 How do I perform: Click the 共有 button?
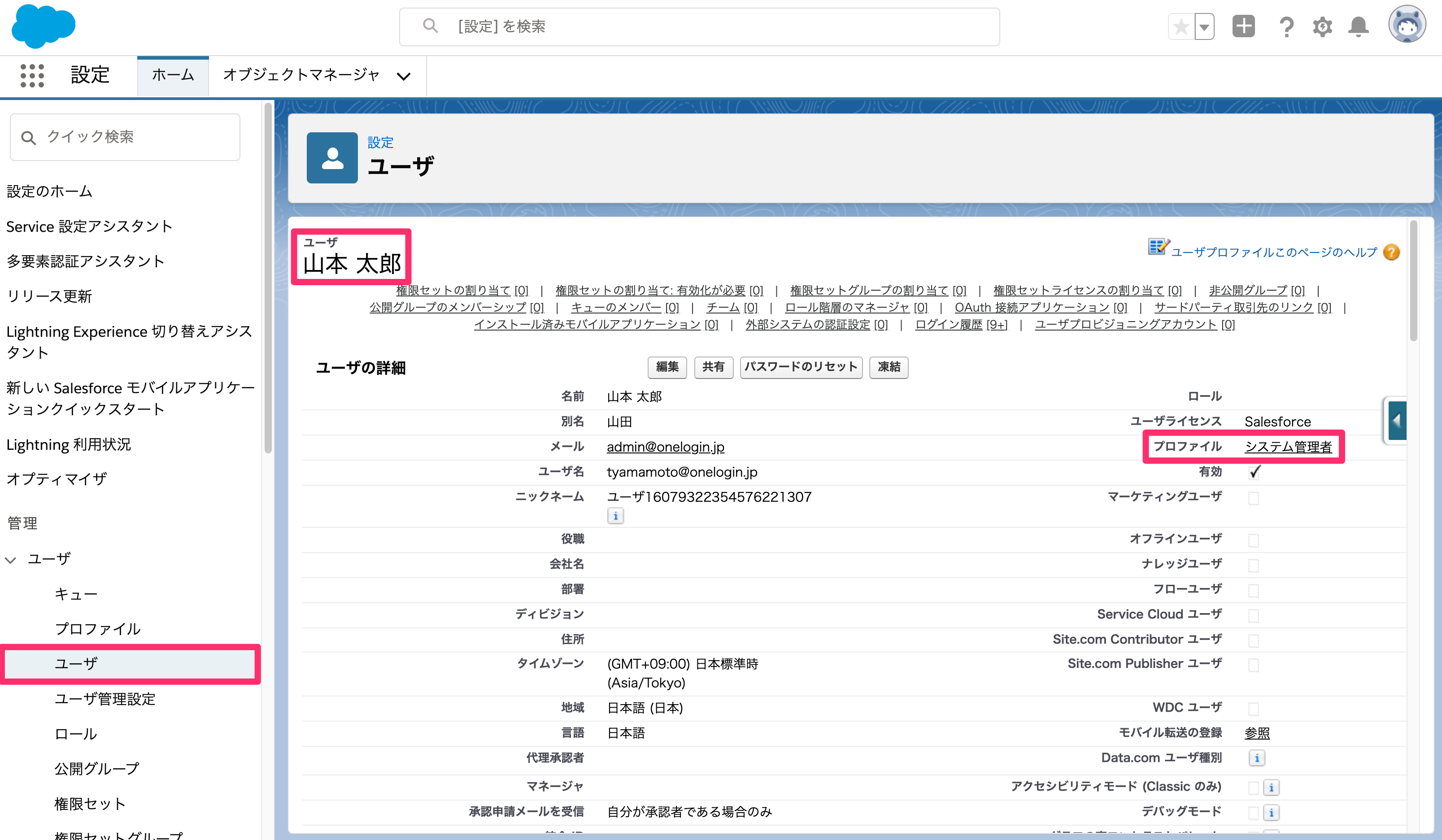713,367
